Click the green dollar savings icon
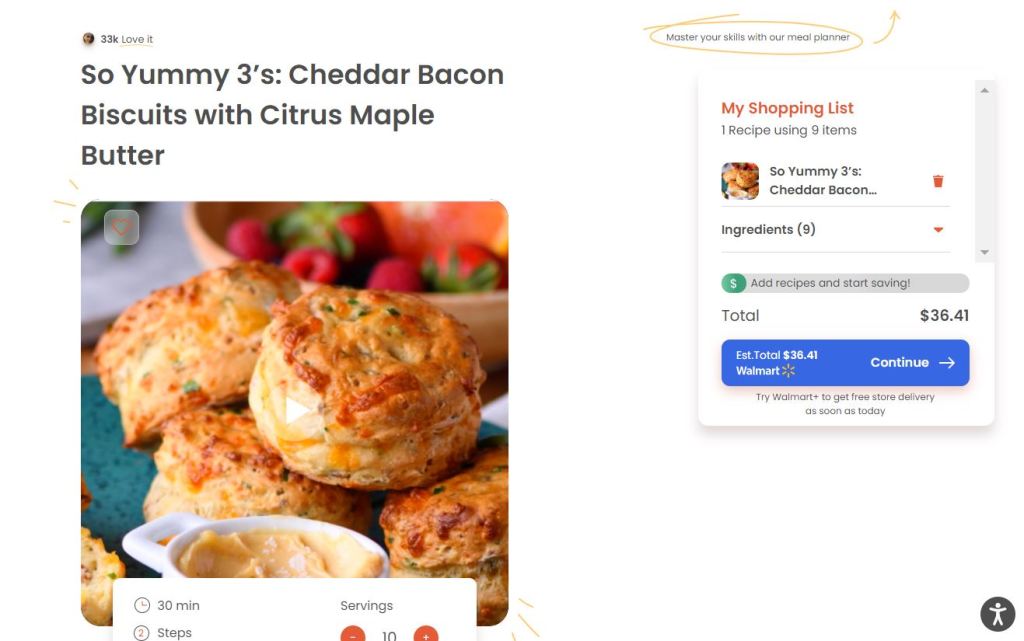Image resolution: width=1024 pixels, height=641 pixels. [733, 283]
